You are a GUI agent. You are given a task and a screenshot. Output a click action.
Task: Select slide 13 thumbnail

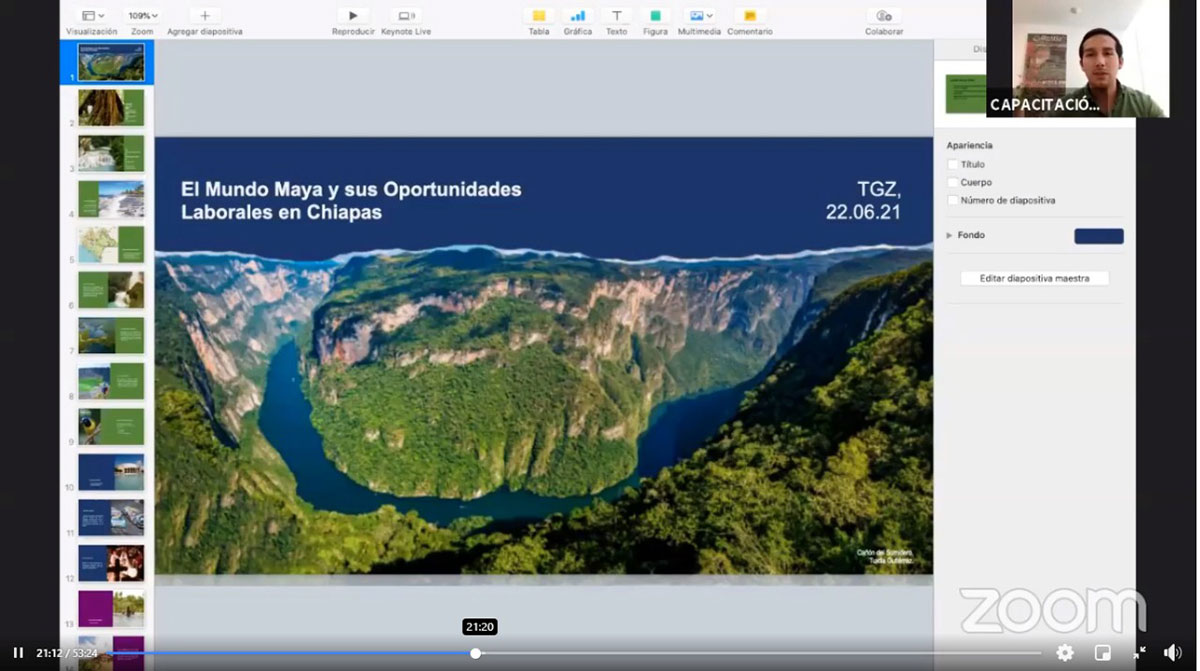point(111,608)
